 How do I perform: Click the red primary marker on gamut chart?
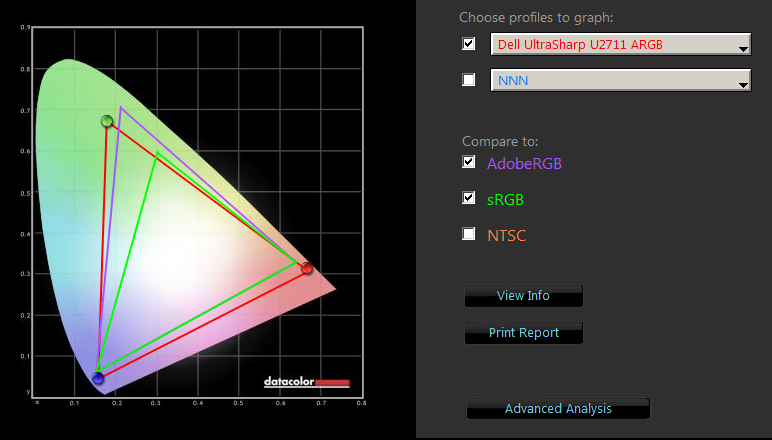coord(307,268)
